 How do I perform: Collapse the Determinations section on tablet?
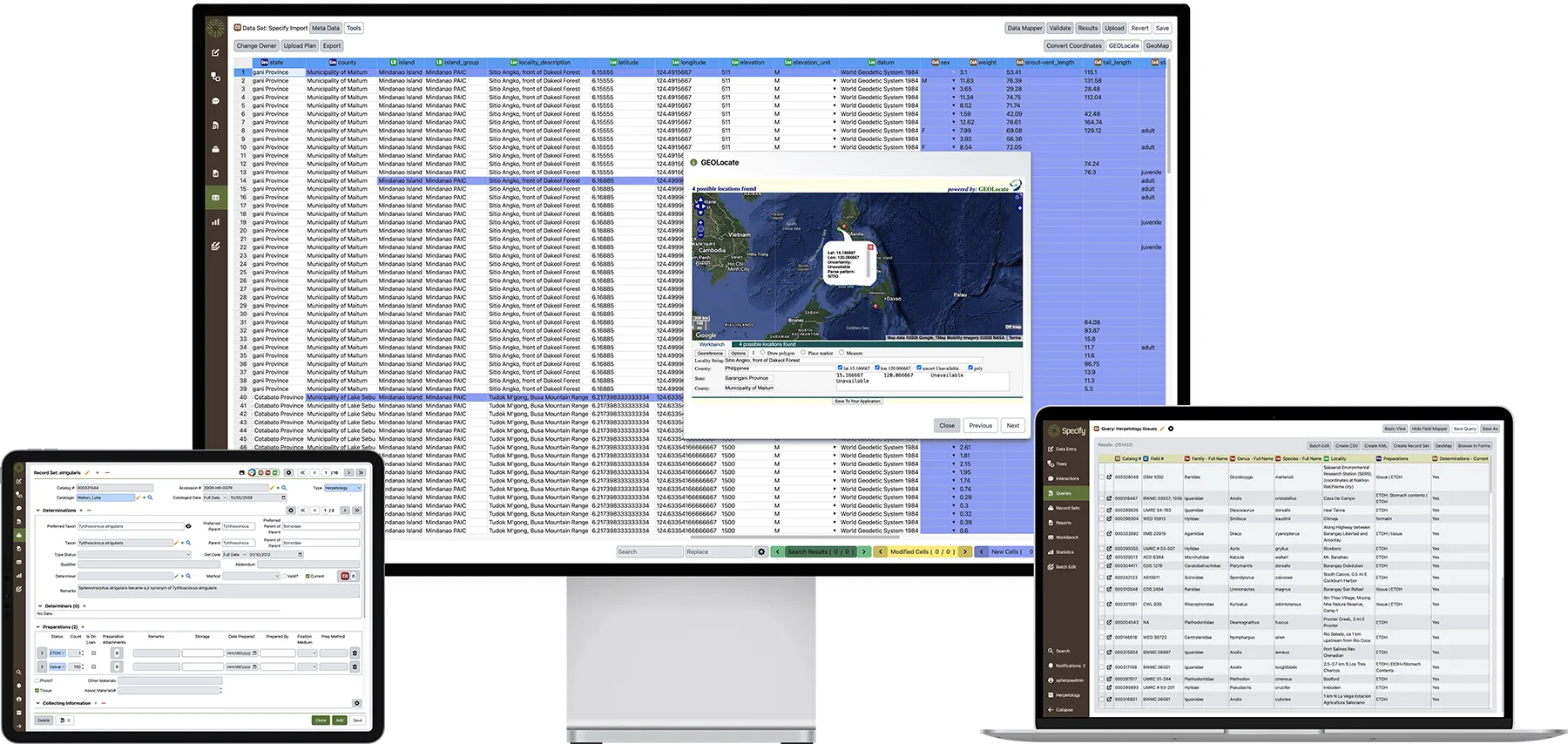click(39, 511)
